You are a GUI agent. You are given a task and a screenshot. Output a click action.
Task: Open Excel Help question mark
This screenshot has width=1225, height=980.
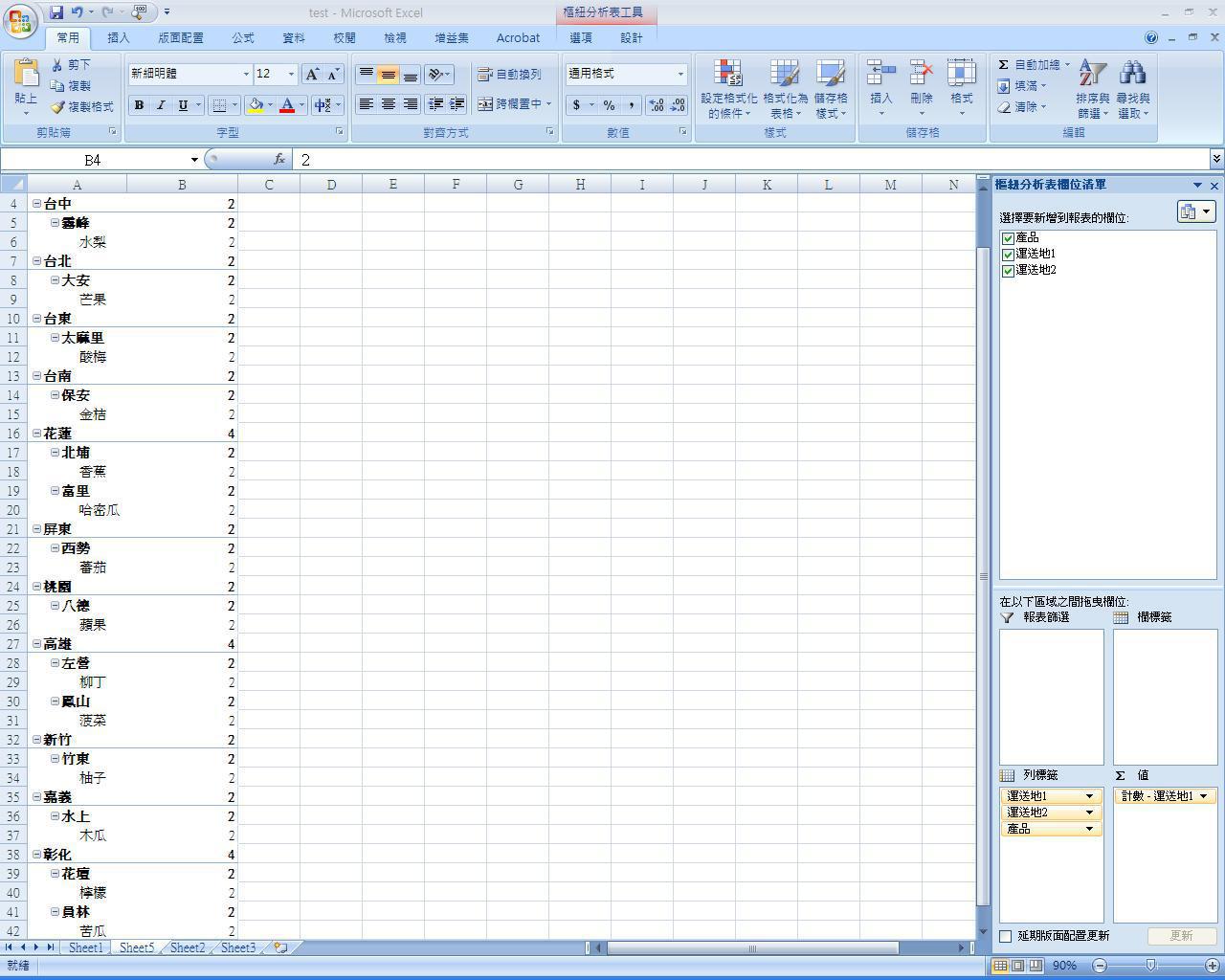[1151, 38]
